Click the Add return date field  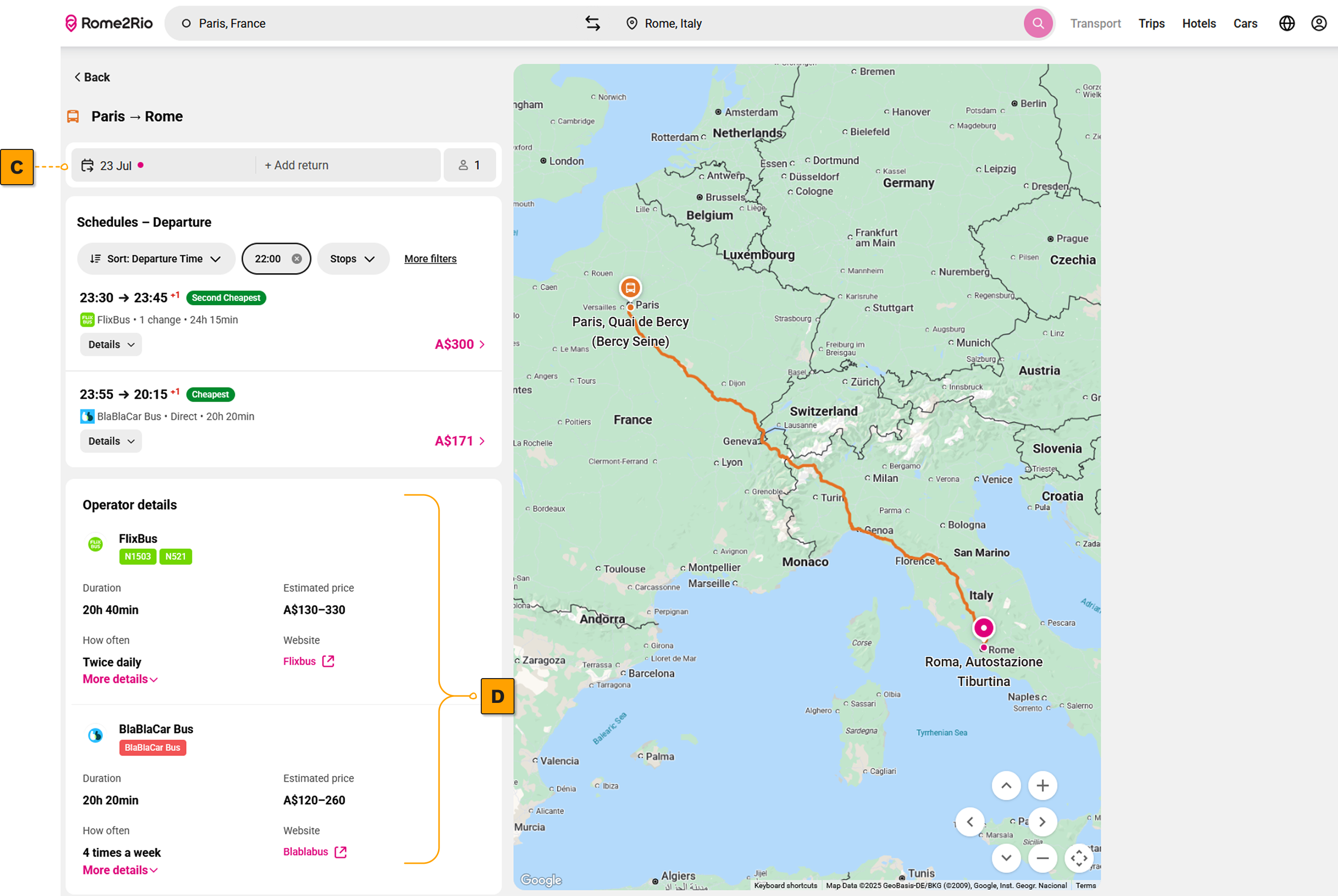coord(297,165)
